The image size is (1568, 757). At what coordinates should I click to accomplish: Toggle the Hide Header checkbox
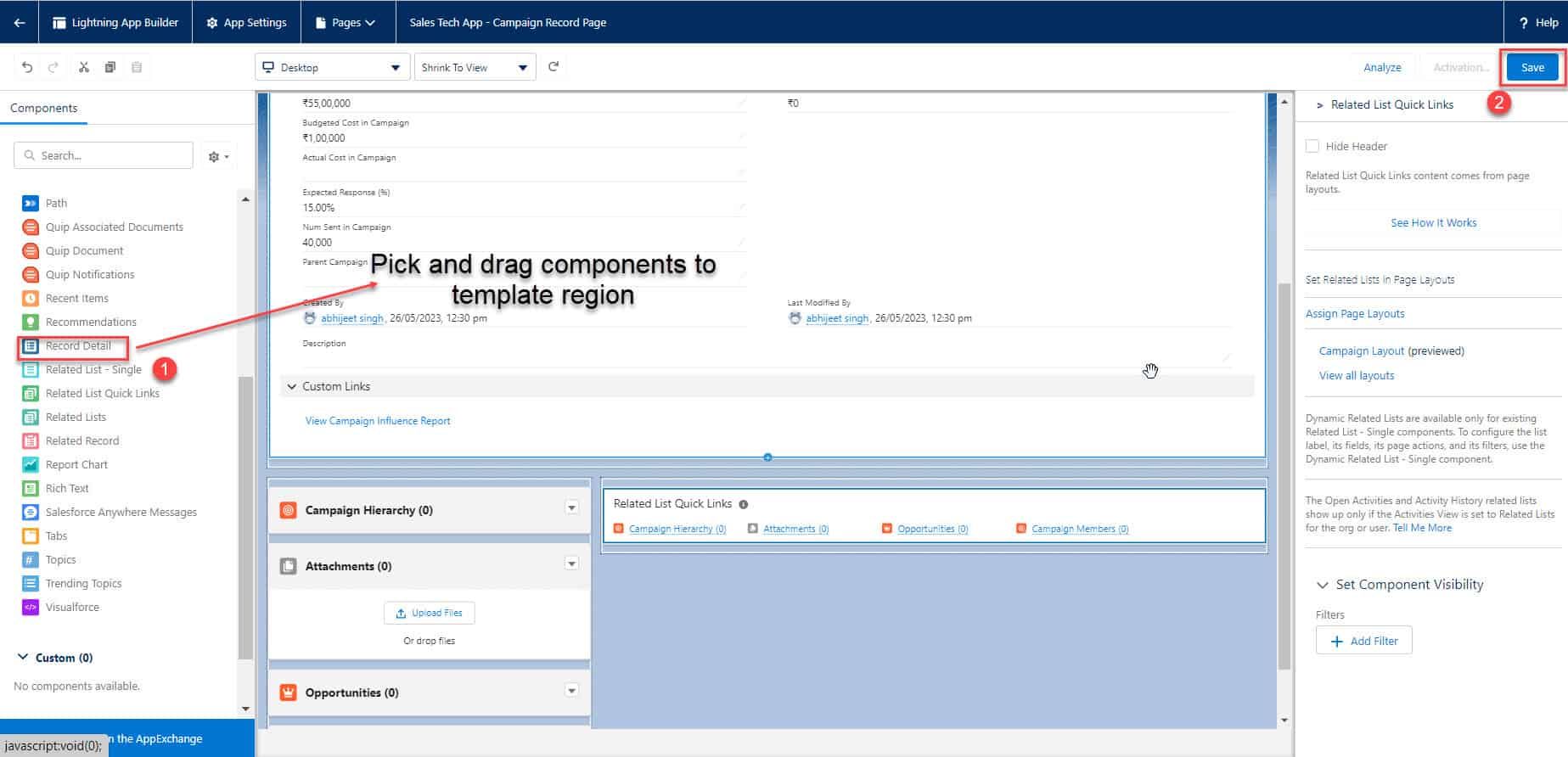coord(1312,146)
